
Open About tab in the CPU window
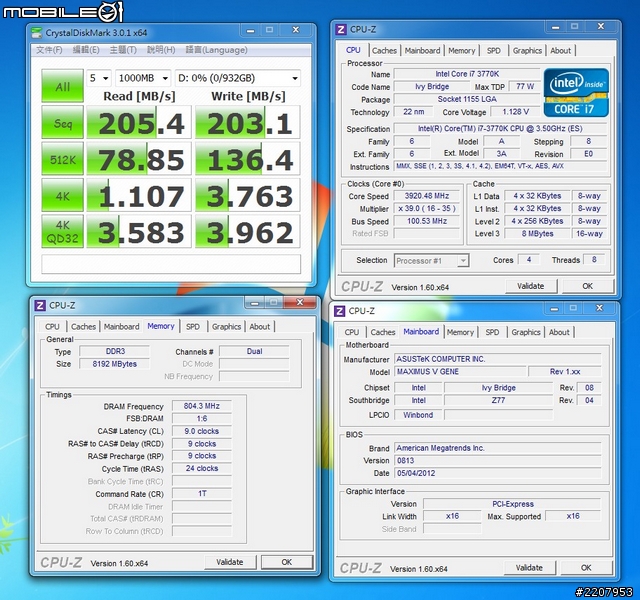click(x=560, y=51)
